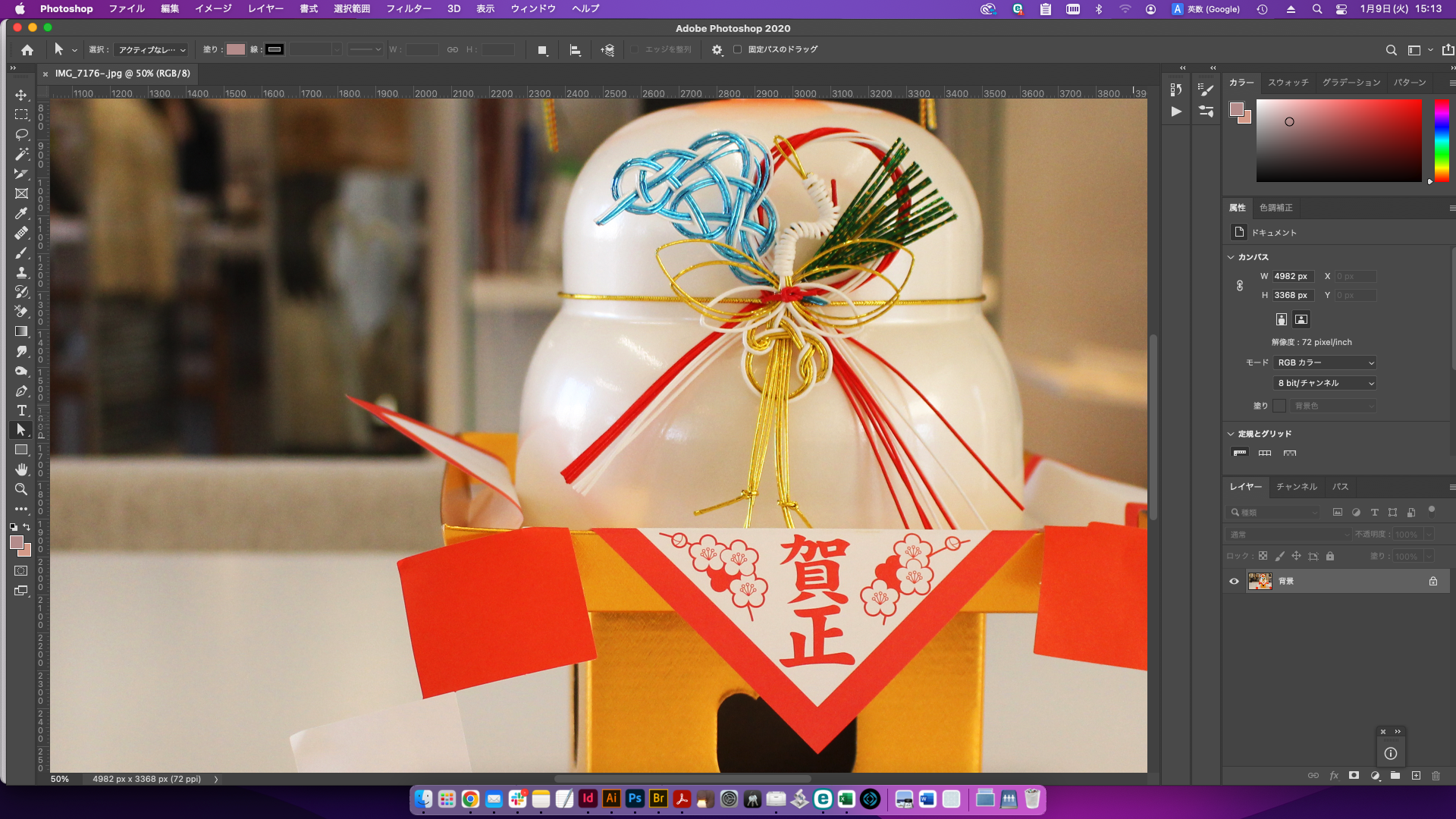Screen dimensions: 1456x819
Task: Click the delete layer trash icon
Action: click(1436, 775)
